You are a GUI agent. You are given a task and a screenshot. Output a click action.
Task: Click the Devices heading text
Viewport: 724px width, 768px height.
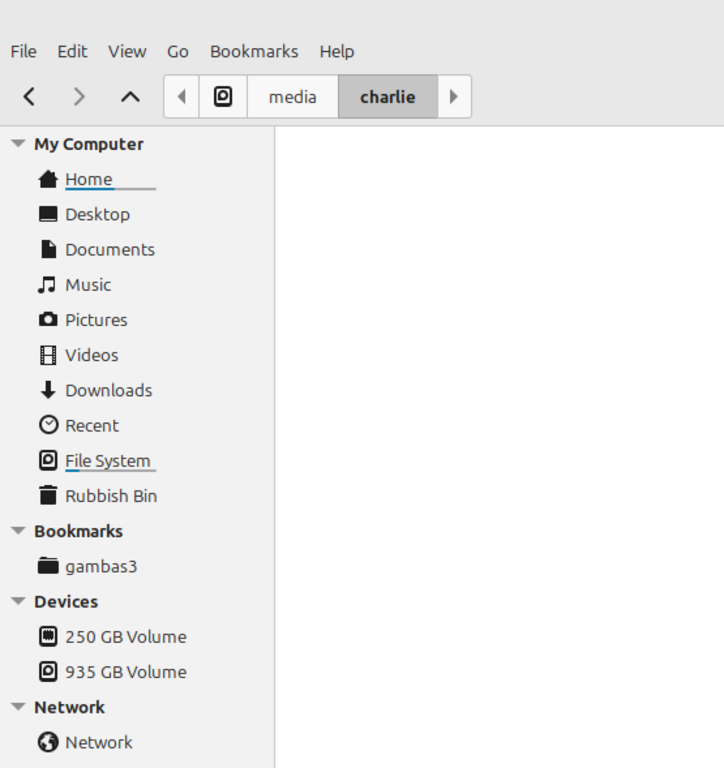(66, 601)
